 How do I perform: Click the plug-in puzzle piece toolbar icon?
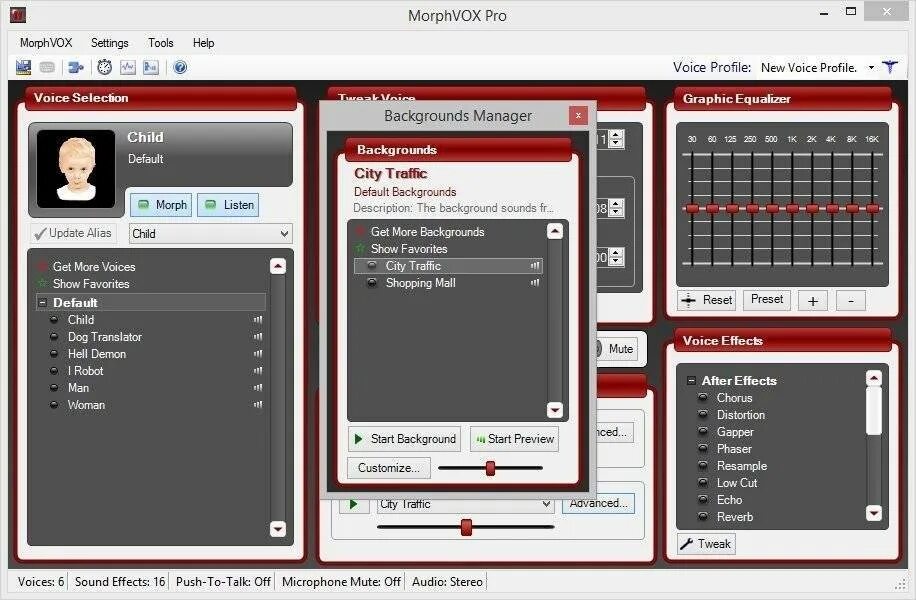[76, 68]
